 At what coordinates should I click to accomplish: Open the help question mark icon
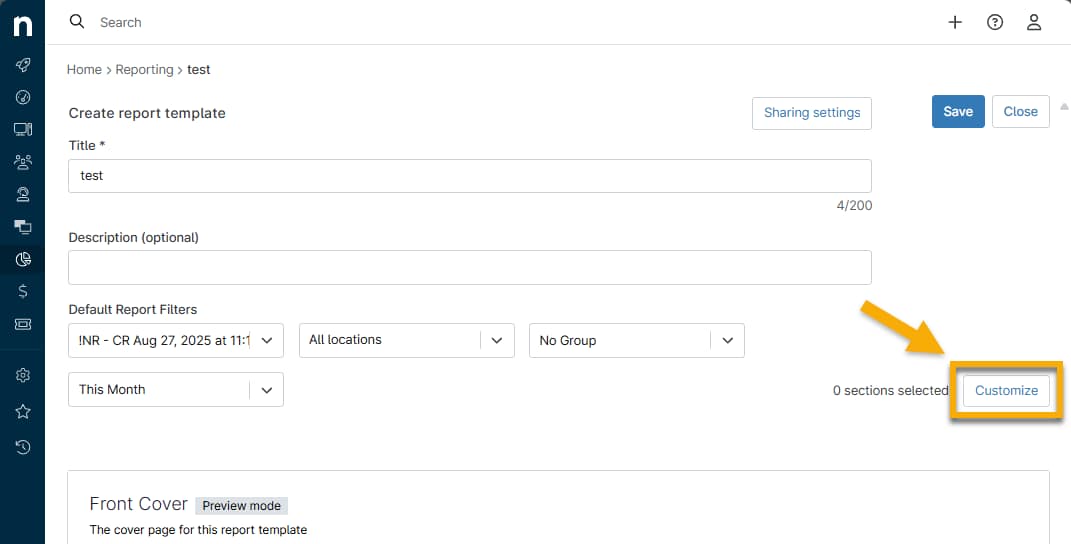[x=995, y=22]
